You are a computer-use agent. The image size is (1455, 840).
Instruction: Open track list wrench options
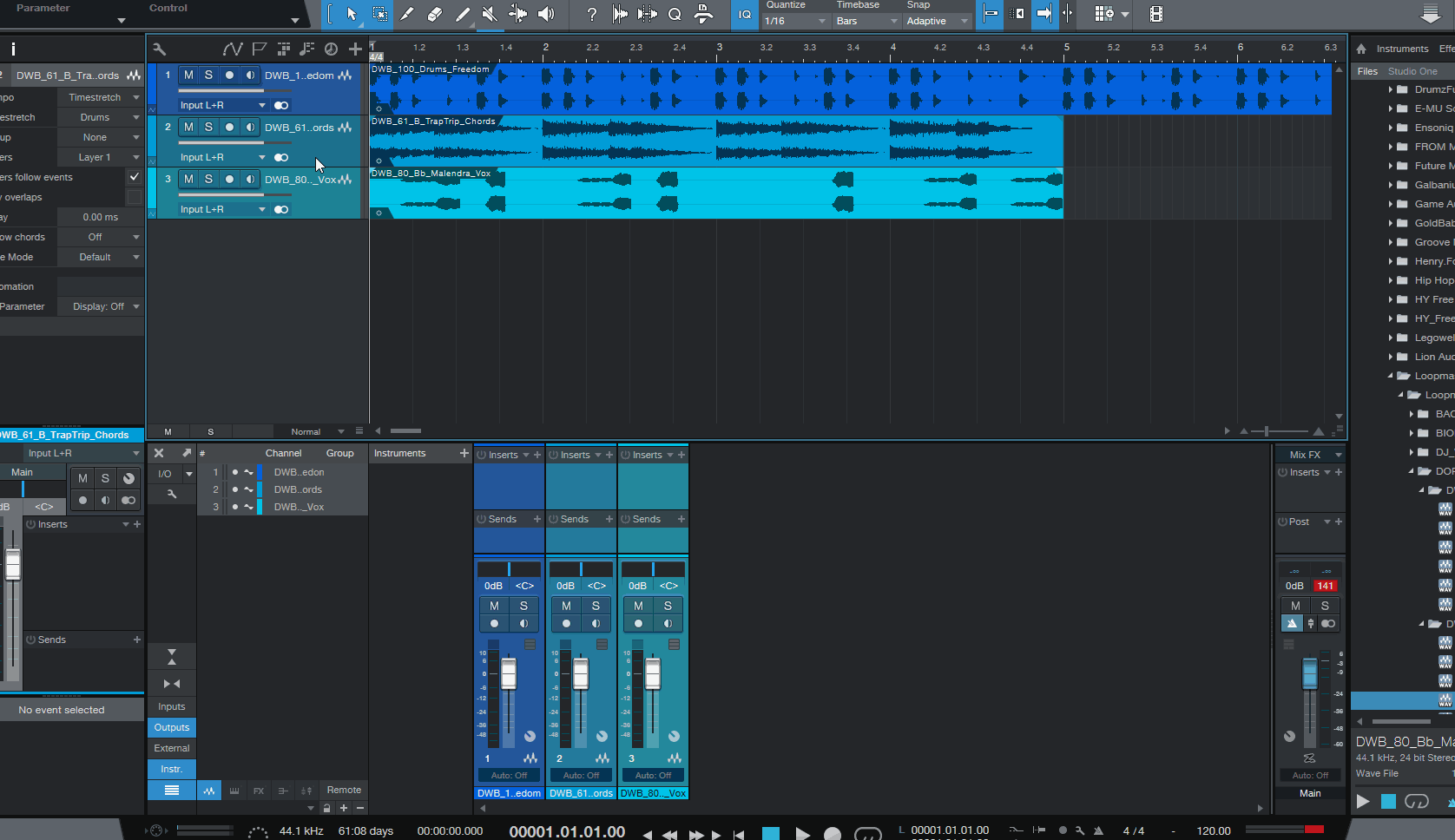point(159,49)
